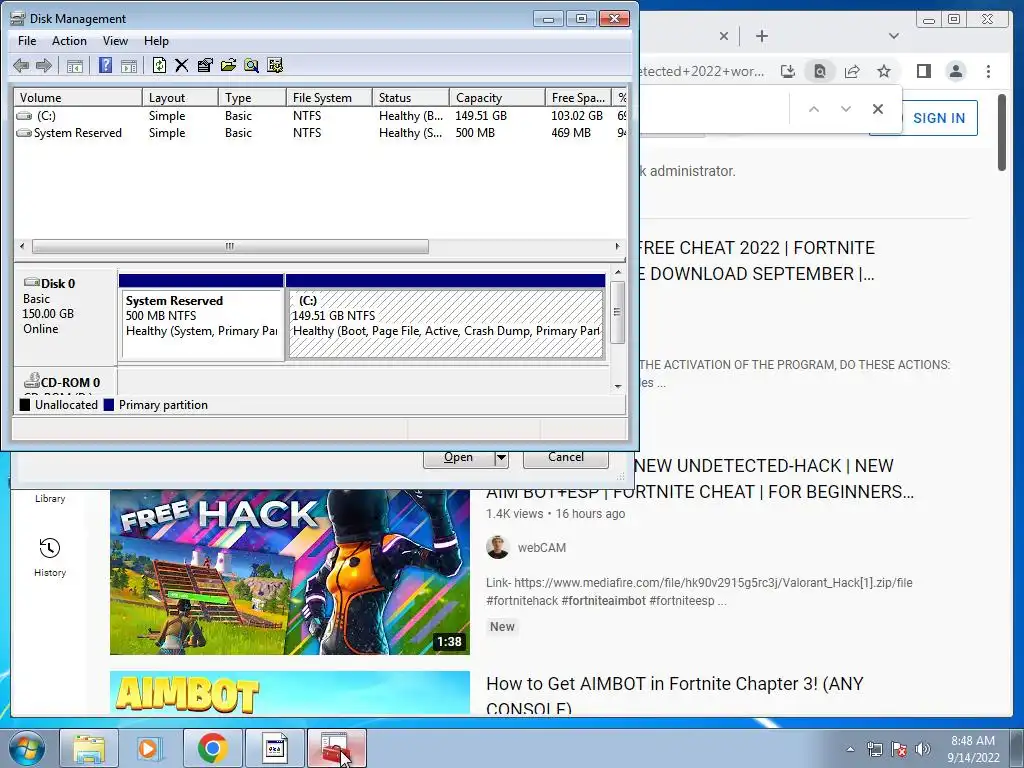
Task: Expand the Chrome tab search chevron
Action: pyautogui.click(x=893, y=36)
